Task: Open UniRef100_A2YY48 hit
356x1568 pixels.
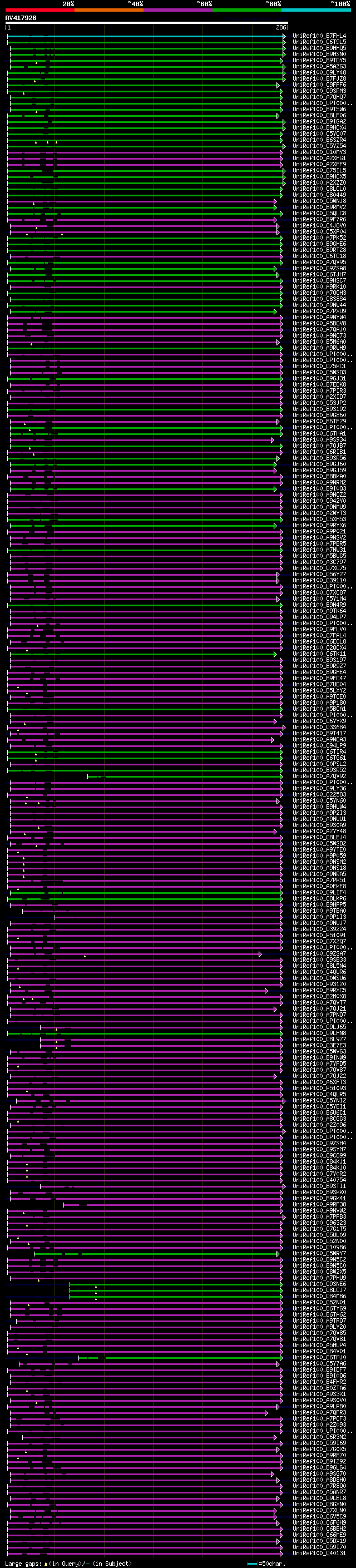Action: click(x=319, y=832)
